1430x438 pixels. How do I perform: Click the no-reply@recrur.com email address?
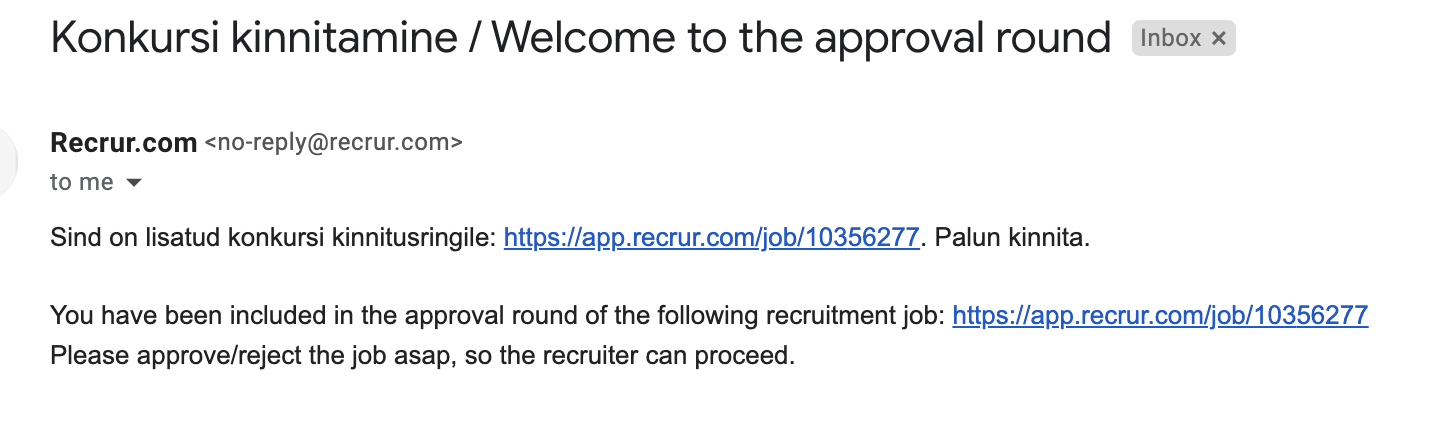pos(333,143)
